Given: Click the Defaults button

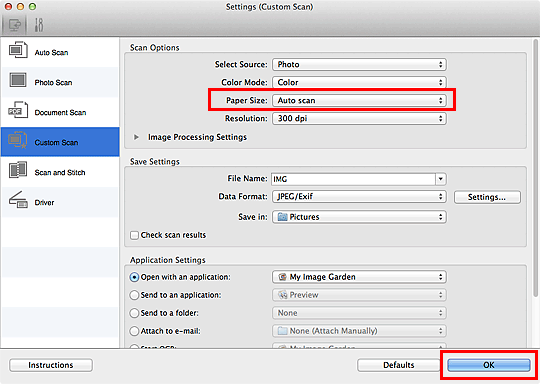Looking at the screenshot, I should point(398,365).
